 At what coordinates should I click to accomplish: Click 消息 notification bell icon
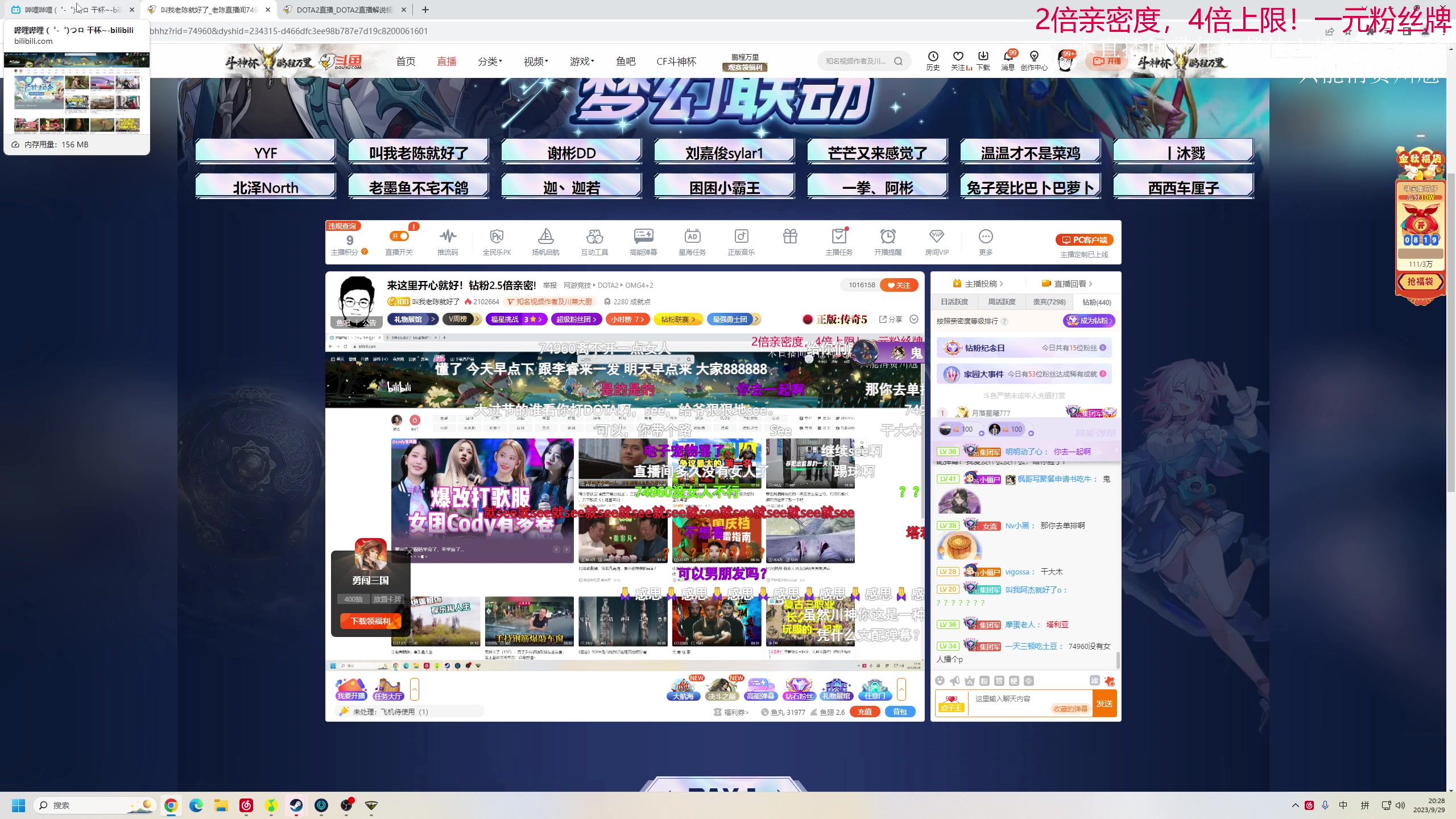point(1008,60)
